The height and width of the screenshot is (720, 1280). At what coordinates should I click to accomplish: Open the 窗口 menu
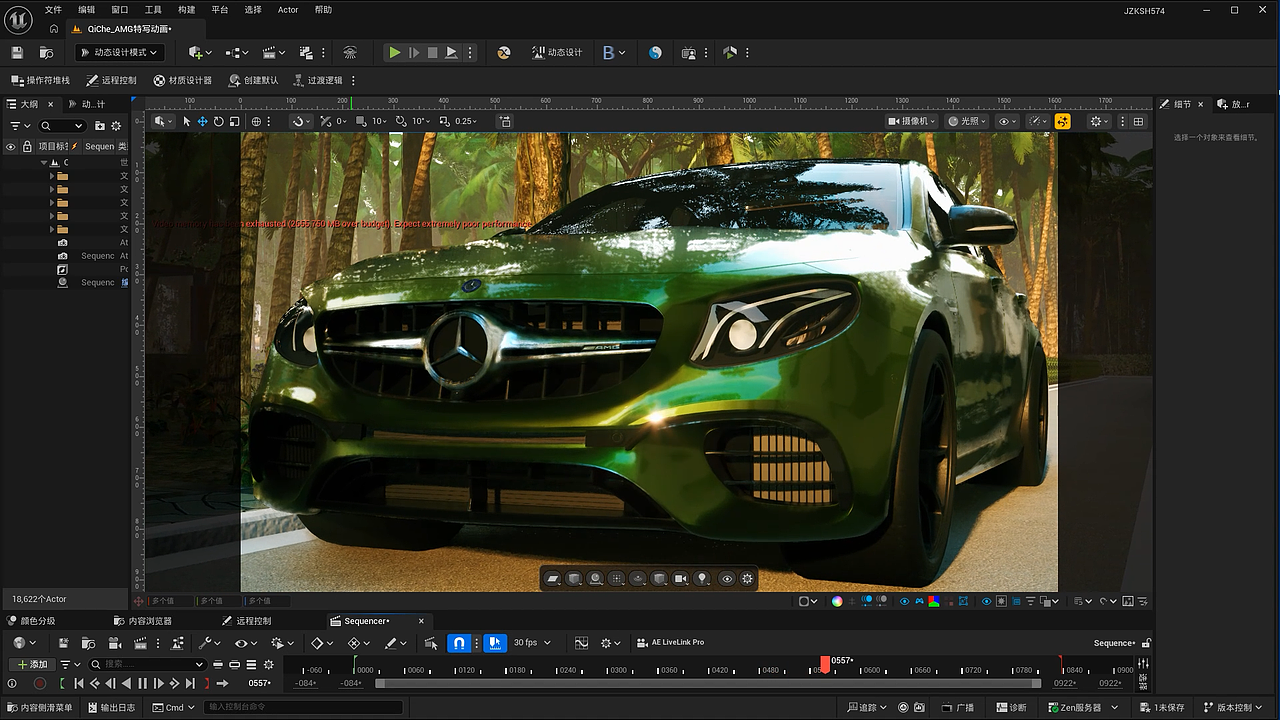pos(120,10)
